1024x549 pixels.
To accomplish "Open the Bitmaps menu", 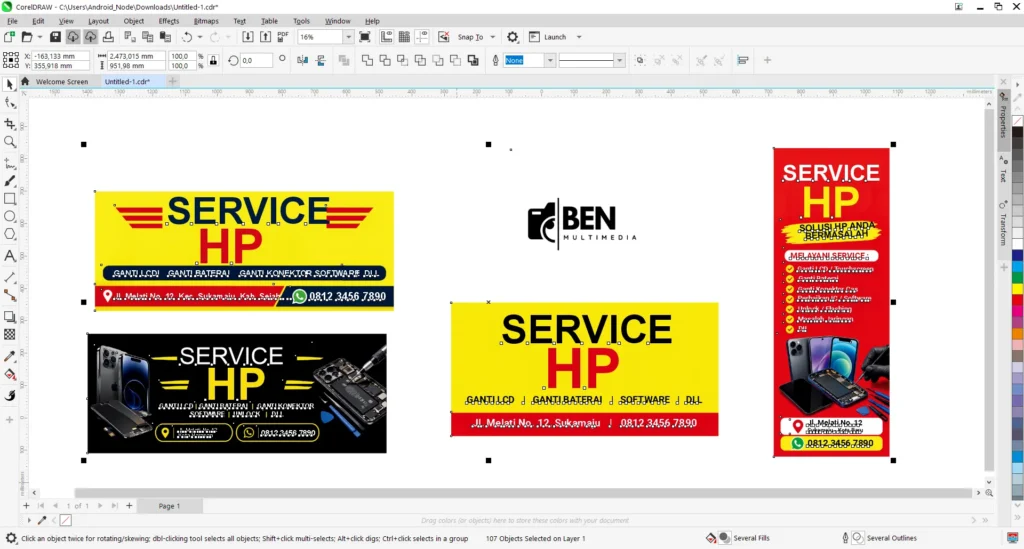I will point(206,21).
